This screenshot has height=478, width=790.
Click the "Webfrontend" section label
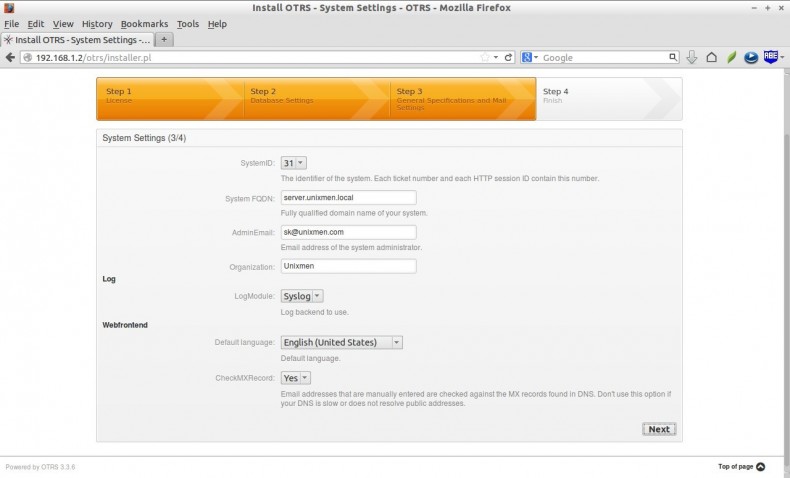[x=125, y=325]
